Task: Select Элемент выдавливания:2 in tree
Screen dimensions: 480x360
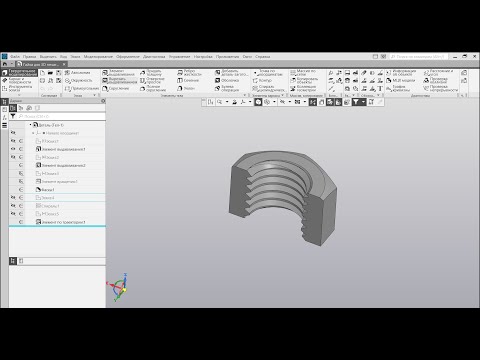Action: pyautogui.click(x=61, y=165)
